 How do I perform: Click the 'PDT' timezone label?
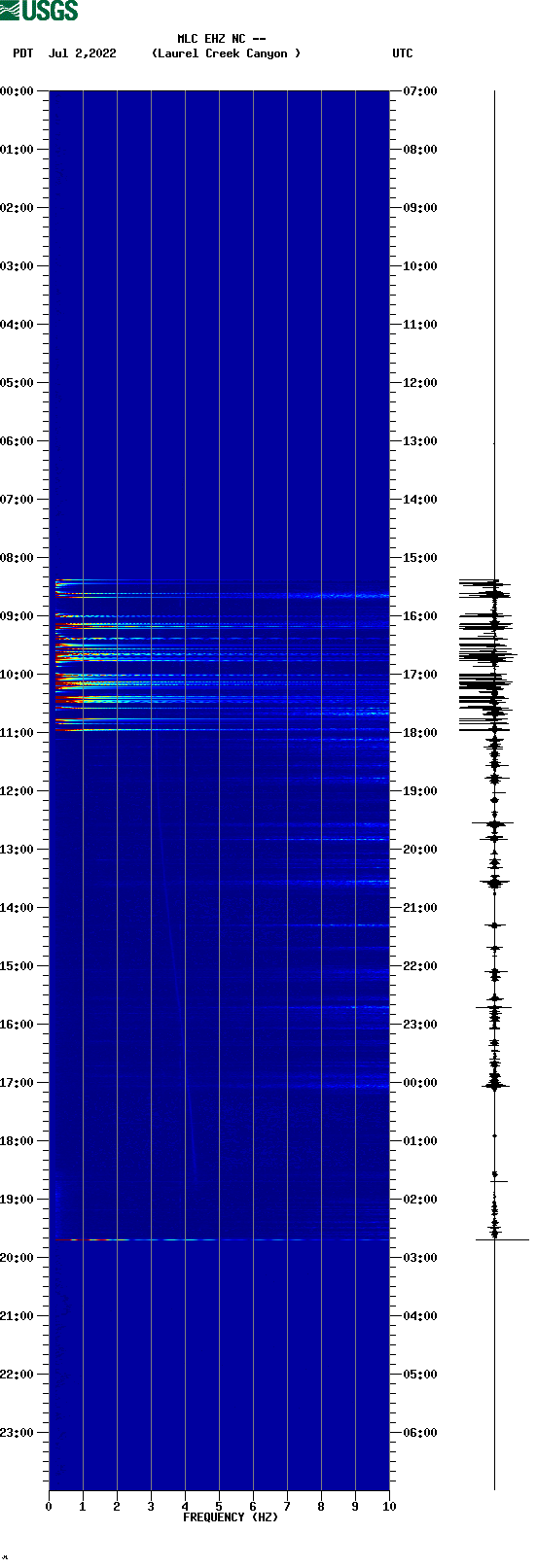22,53
